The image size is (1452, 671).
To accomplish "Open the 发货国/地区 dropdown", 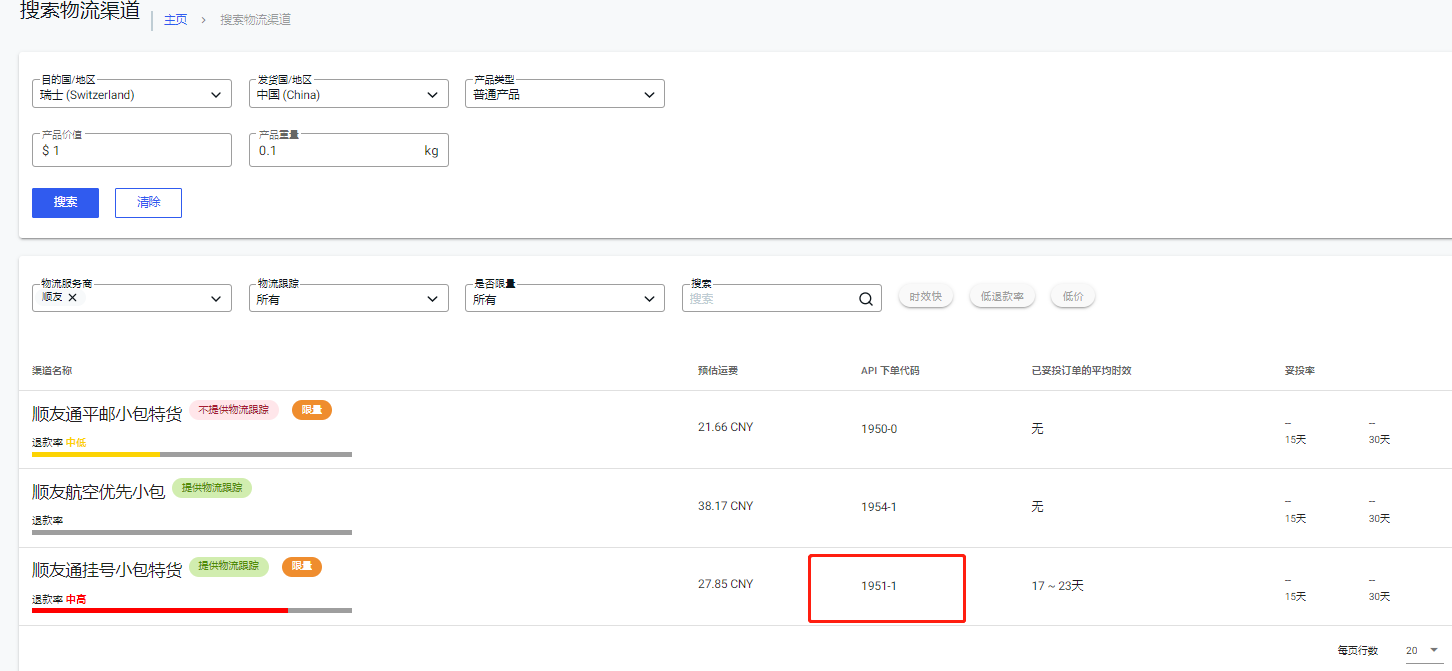I will tap(349, 94).
